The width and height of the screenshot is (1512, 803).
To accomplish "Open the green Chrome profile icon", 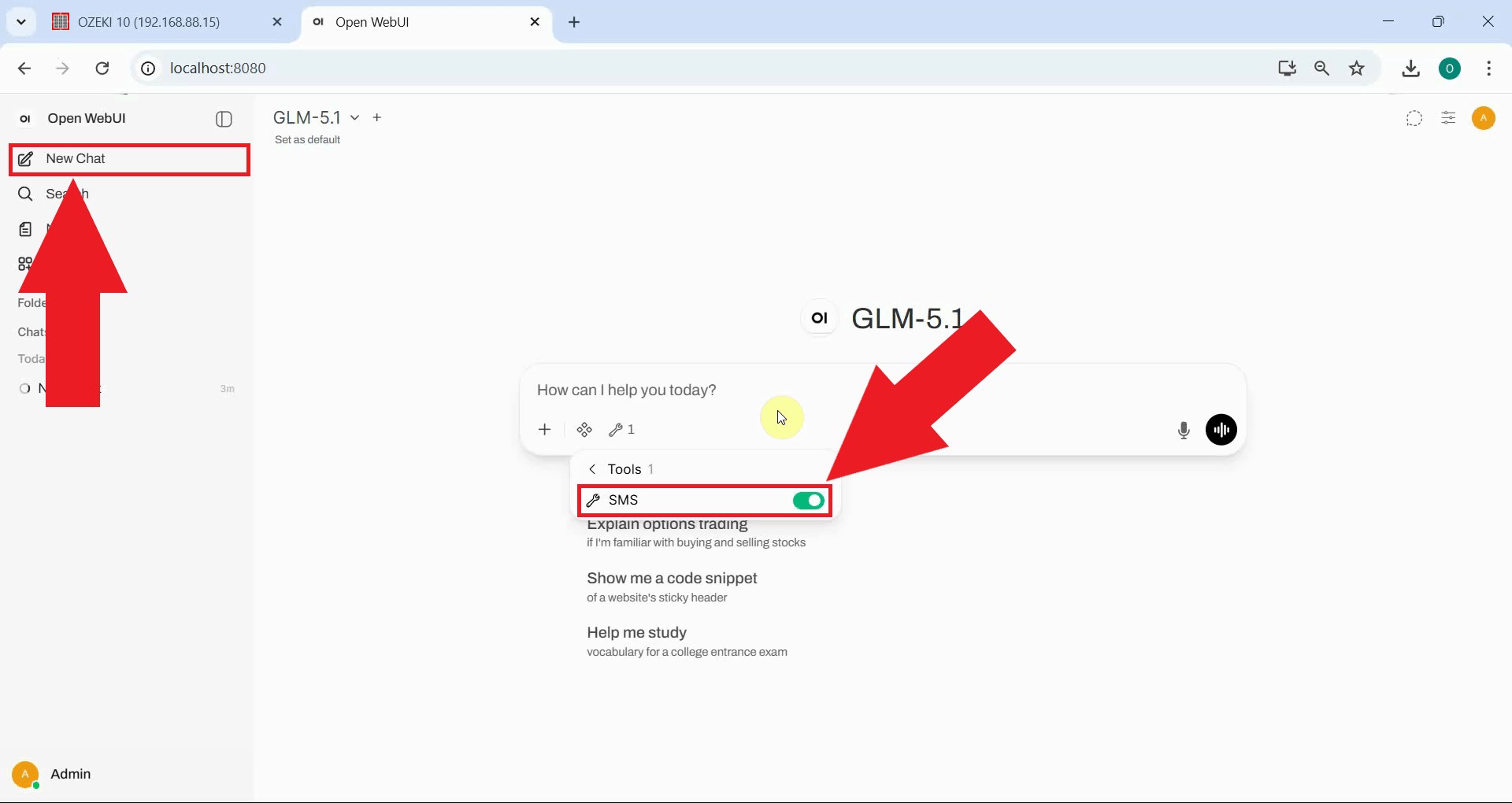I will 1450,68.
